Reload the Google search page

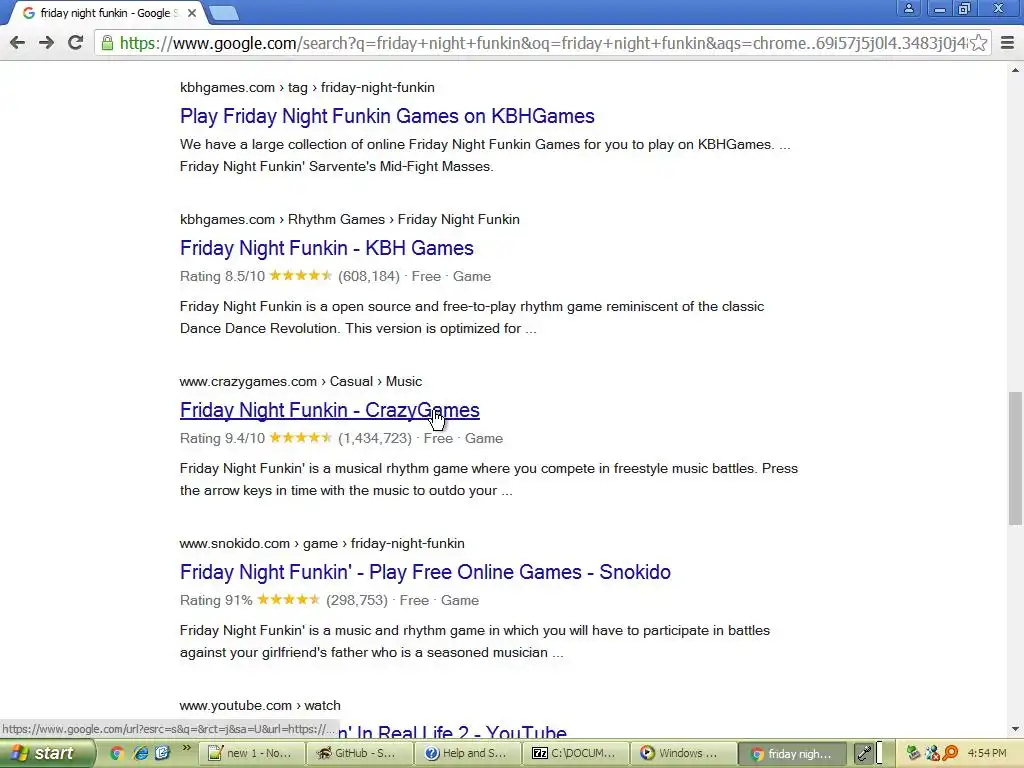click(76, 43)
